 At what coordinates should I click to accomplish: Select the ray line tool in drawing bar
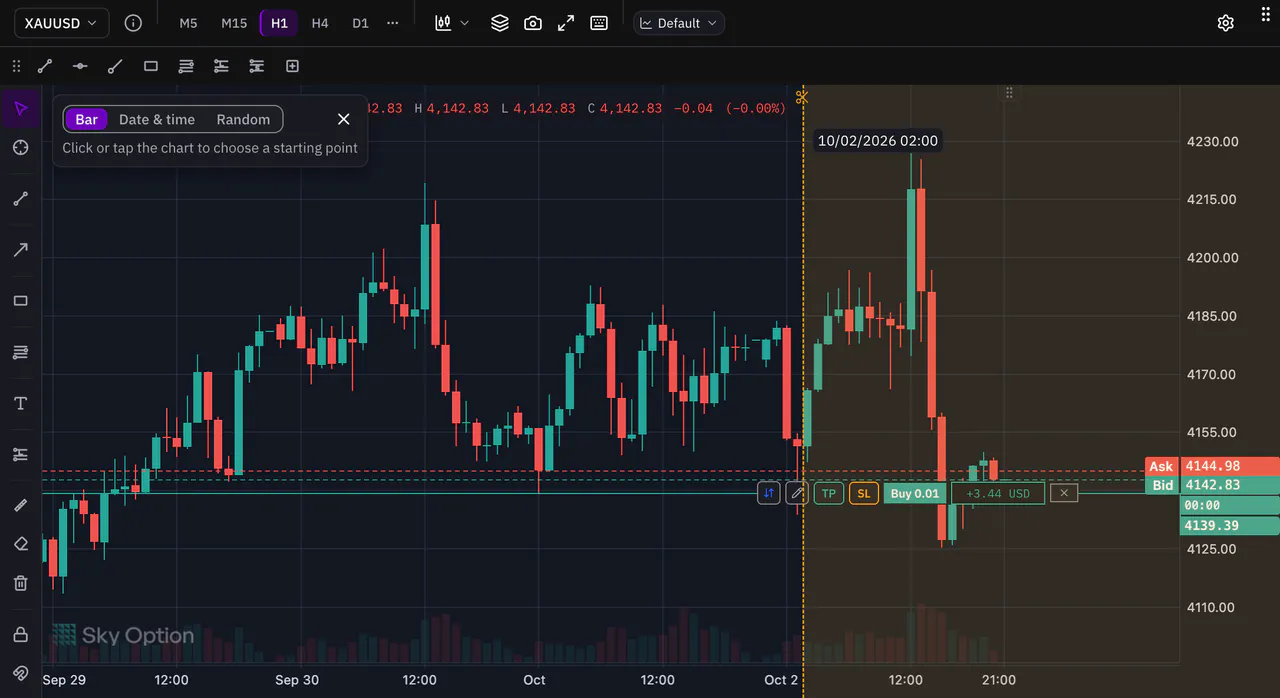(x=115, y=66)
